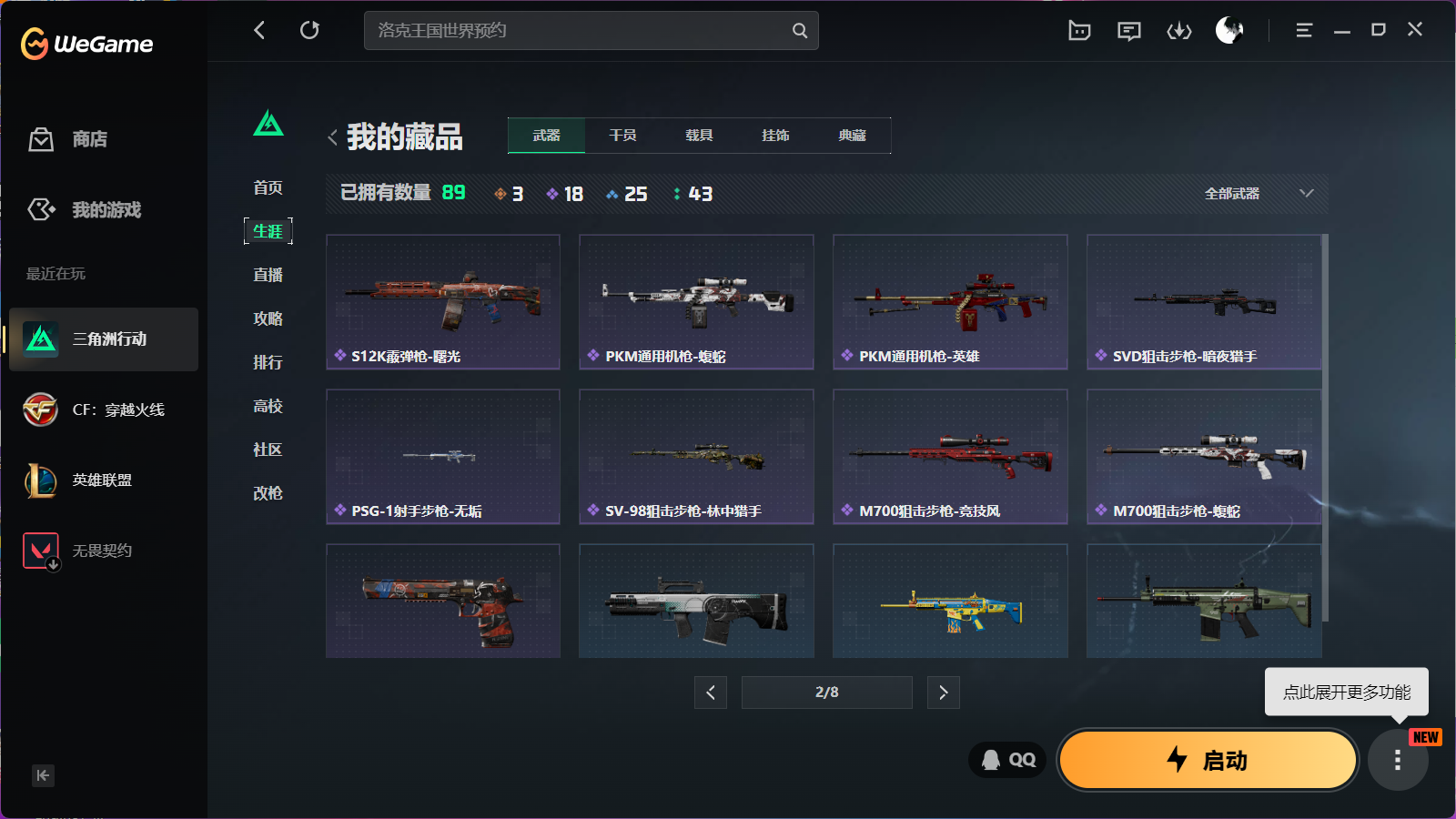Expand more functions three-dot button
Screen dimensions: 1456x819
[1398, 760]
